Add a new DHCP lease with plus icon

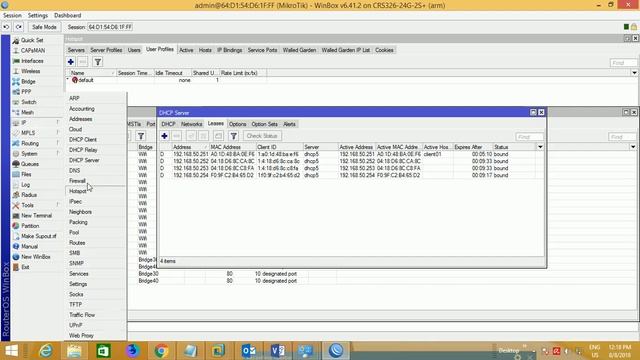164,136
